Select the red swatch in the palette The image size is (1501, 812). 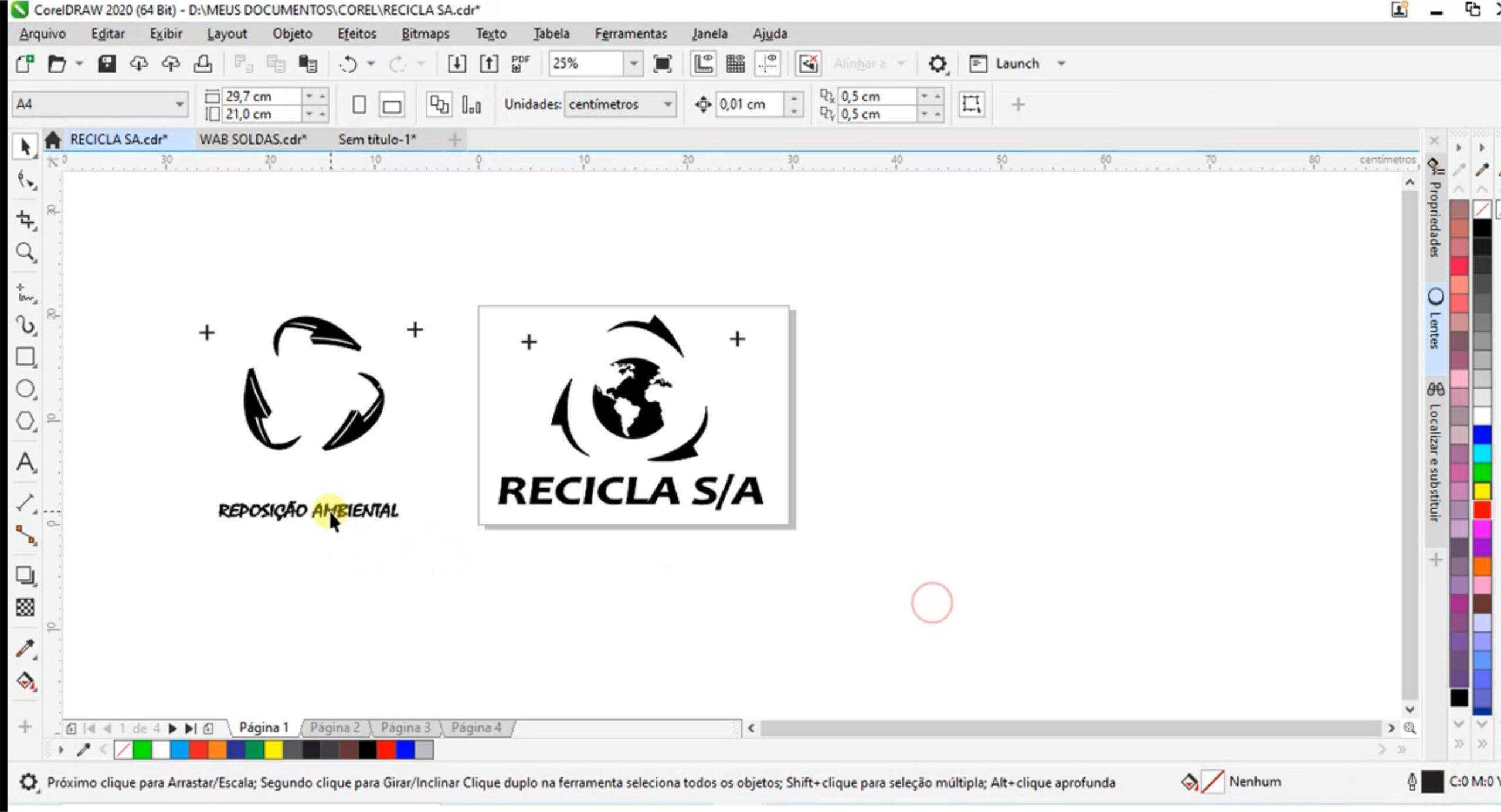198,749
